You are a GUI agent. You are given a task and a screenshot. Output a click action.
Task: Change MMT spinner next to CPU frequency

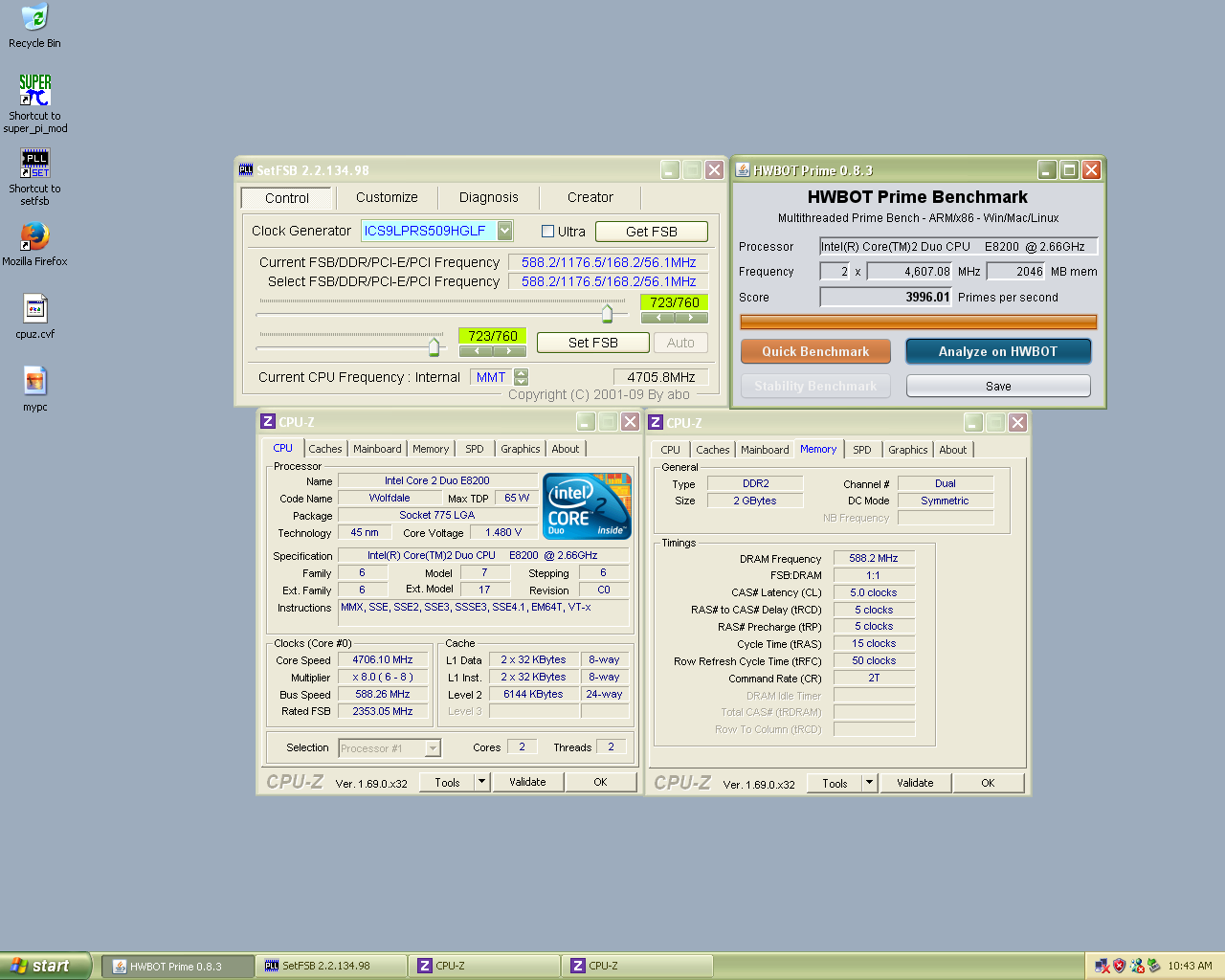(521, 377)
